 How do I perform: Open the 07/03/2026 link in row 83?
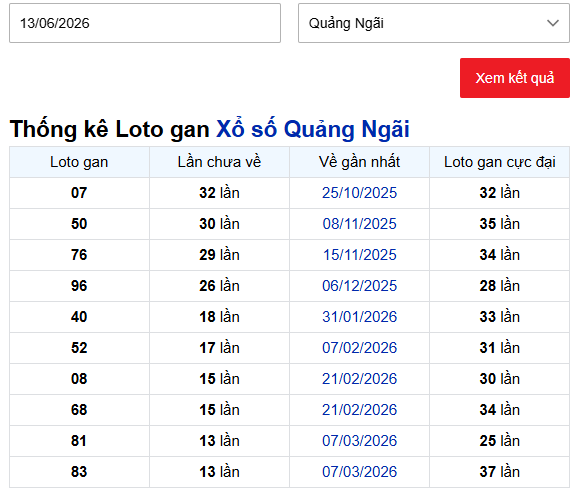click(x=360, y=472)
